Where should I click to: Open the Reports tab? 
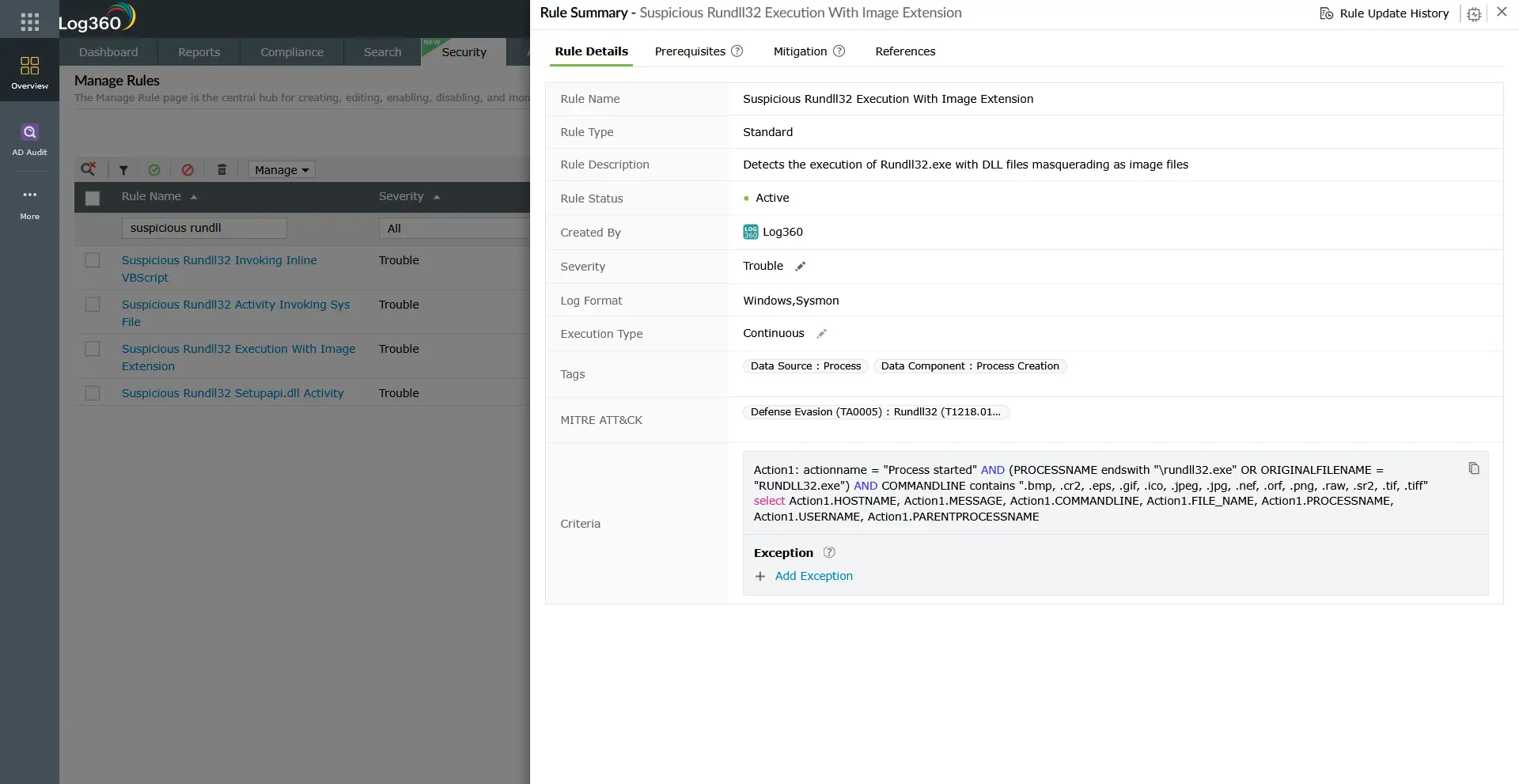point(199,52)
